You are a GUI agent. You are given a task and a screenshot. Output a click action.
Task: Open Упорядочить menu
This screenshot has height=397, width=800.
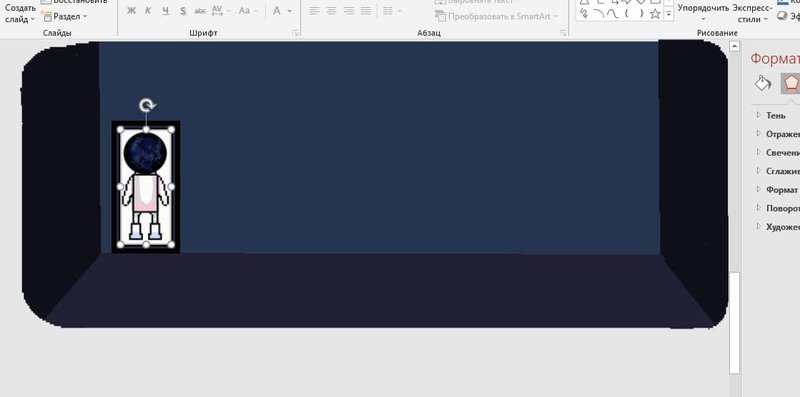[x=703, y=13]
